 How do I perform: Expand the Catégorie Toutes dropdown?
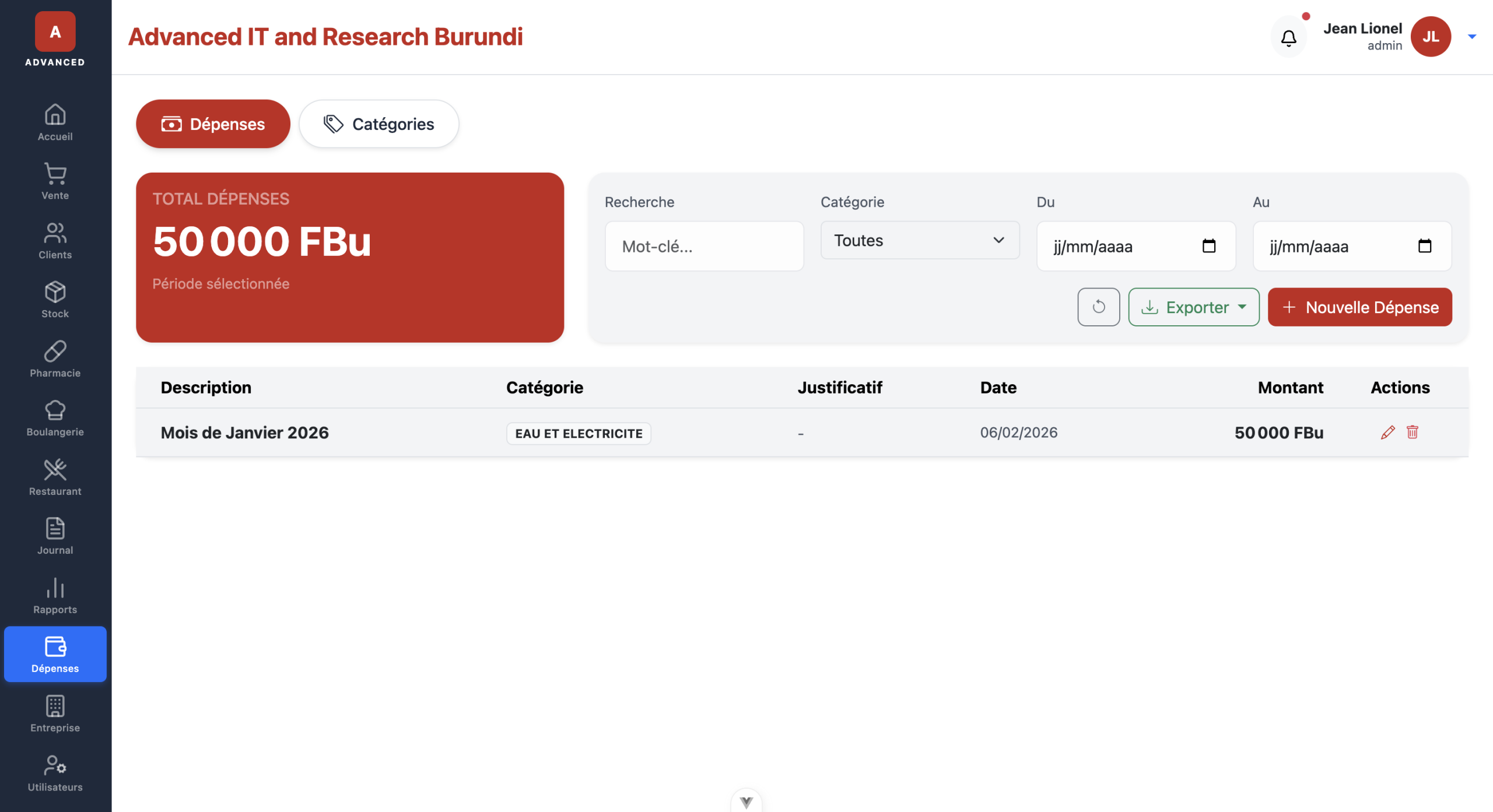tap(920, 240)
